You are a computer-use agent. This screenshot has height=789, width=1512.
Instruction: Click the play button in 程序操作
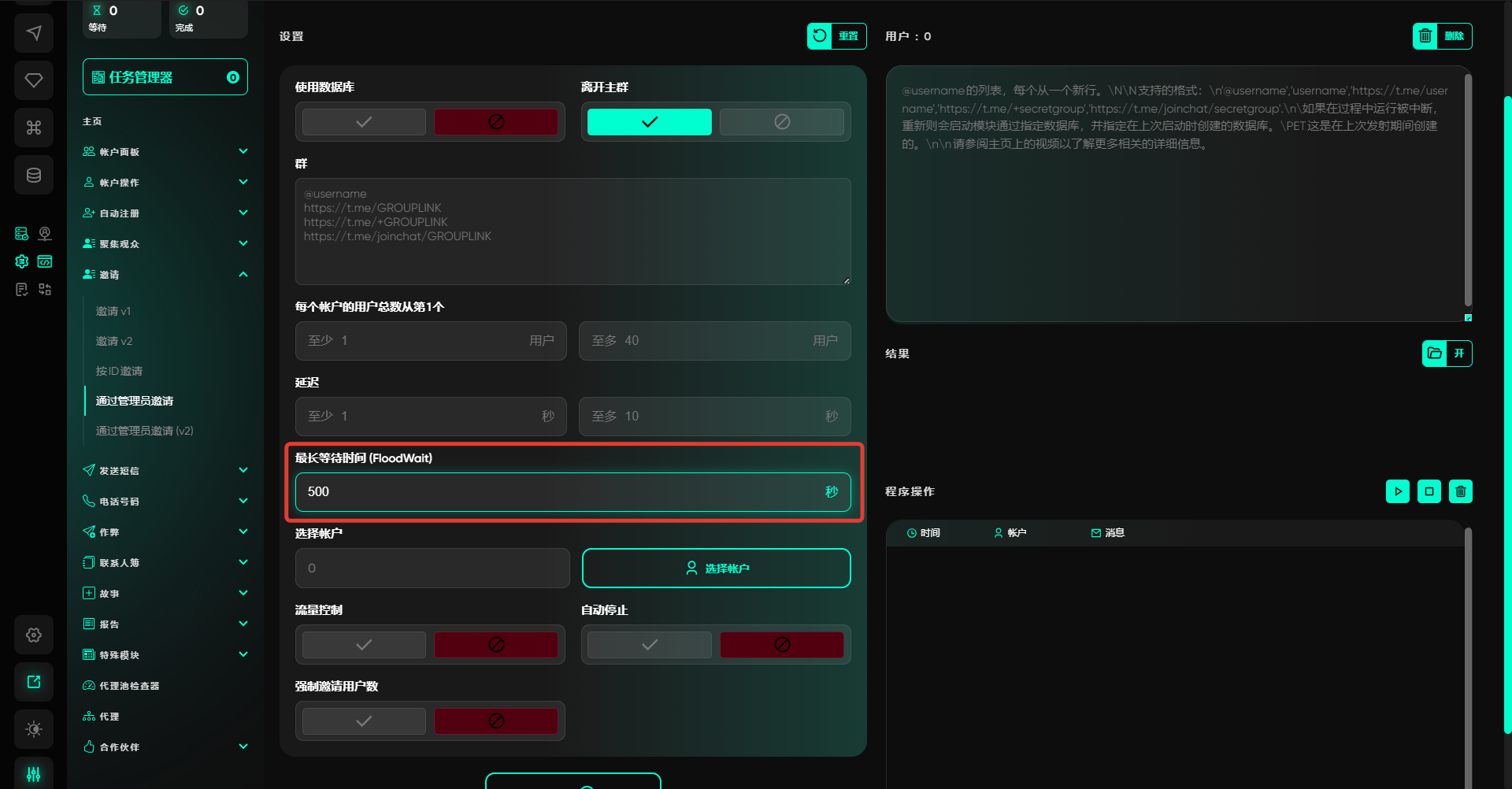coord(1397,491)
